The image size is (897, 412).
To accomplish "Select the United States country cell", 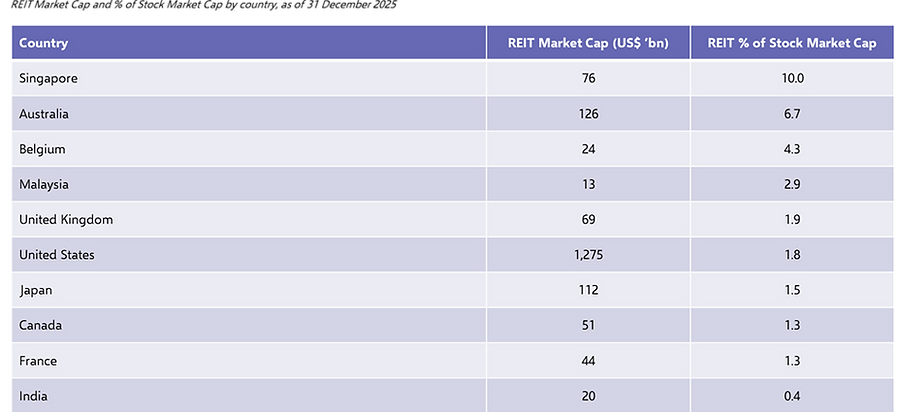I will (249, 255).
